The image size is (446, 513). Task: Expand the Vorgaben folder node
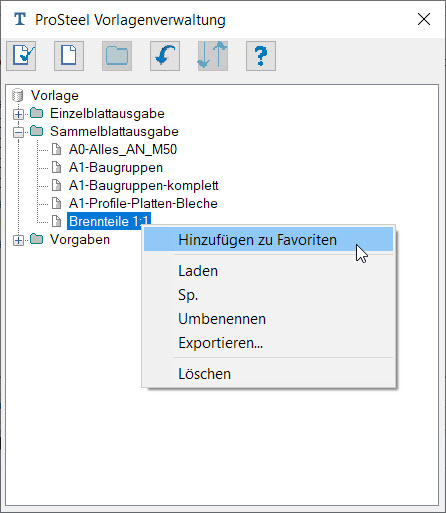tap(18, 240)
